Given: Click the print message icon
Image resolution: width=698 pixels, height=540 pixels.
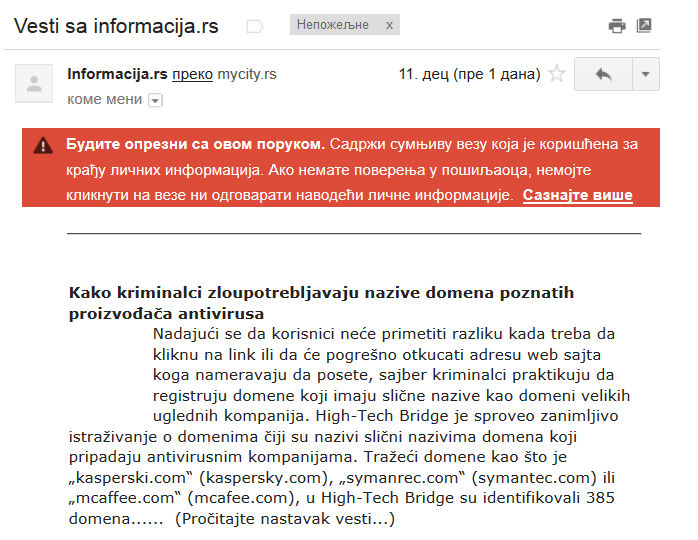Looking at the screenshot, I should pos(617,25).
